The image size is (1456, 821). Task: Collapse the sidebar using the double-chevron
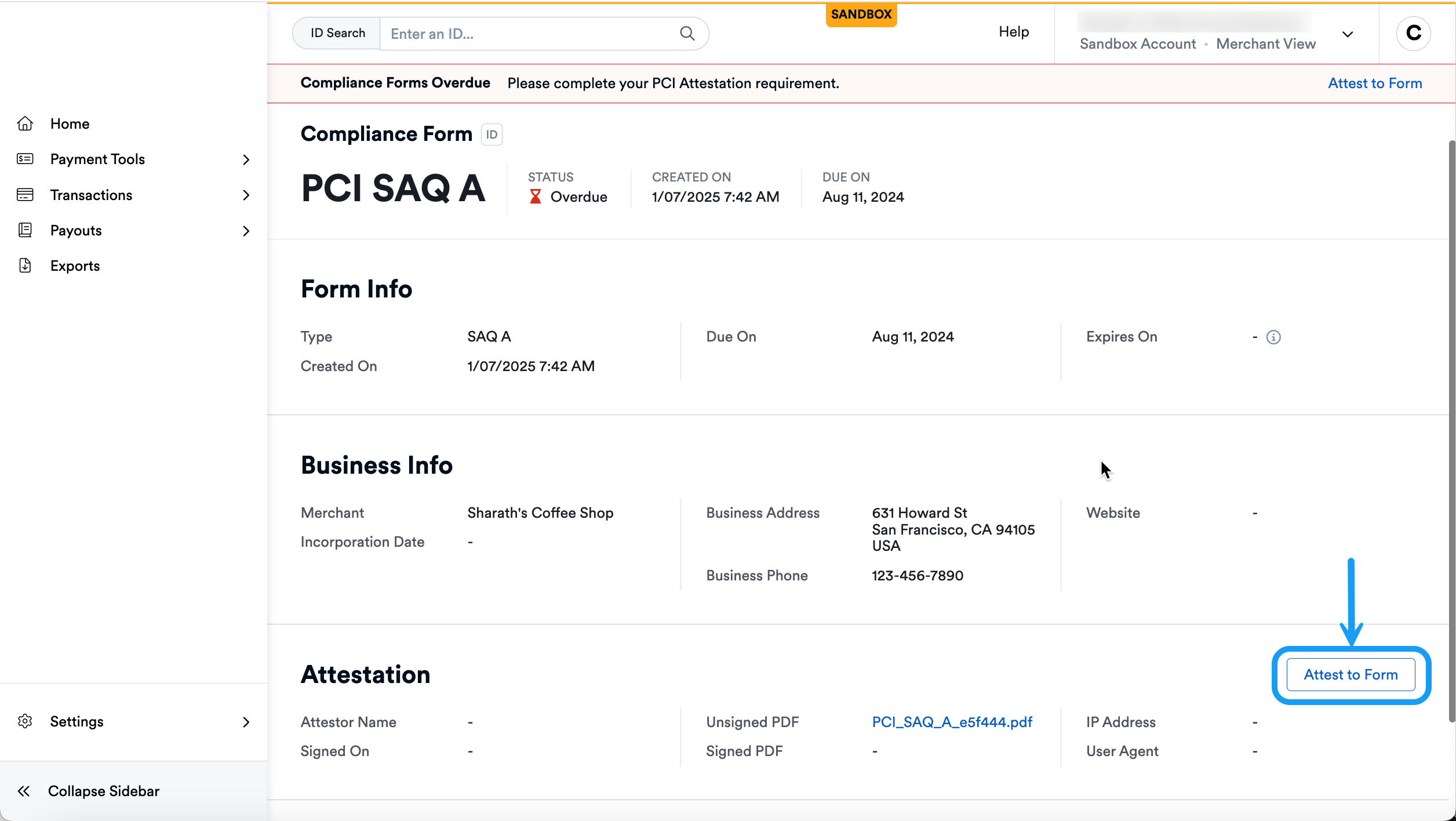click(x=24, y=791)
